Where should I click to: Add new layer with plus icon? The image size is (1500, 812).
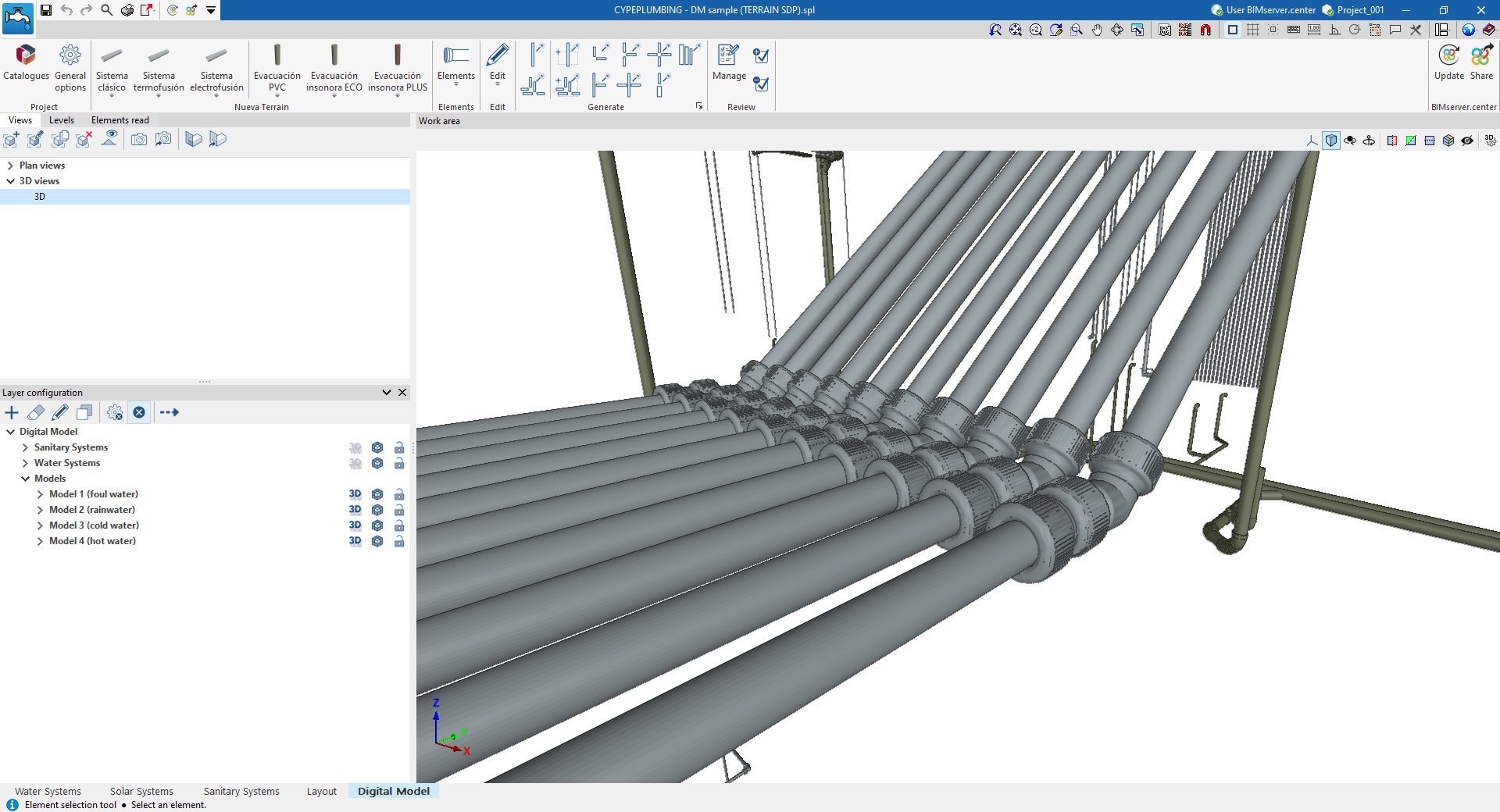click(x=12, y=412)
